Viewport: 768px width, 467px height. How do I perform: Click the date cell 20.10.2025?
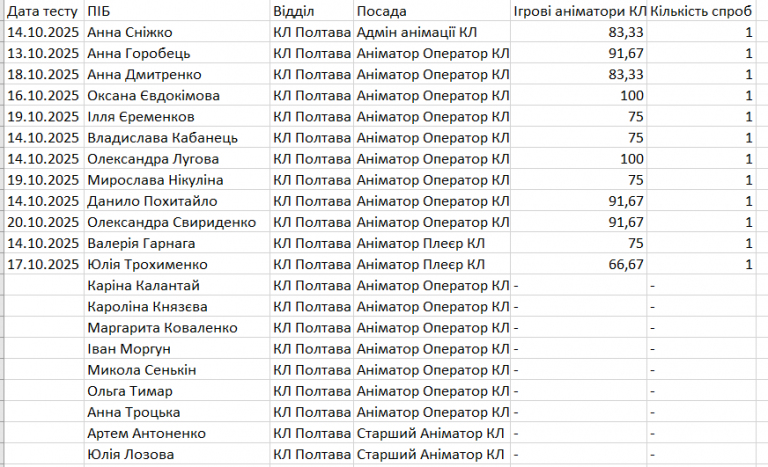point(42,221)
